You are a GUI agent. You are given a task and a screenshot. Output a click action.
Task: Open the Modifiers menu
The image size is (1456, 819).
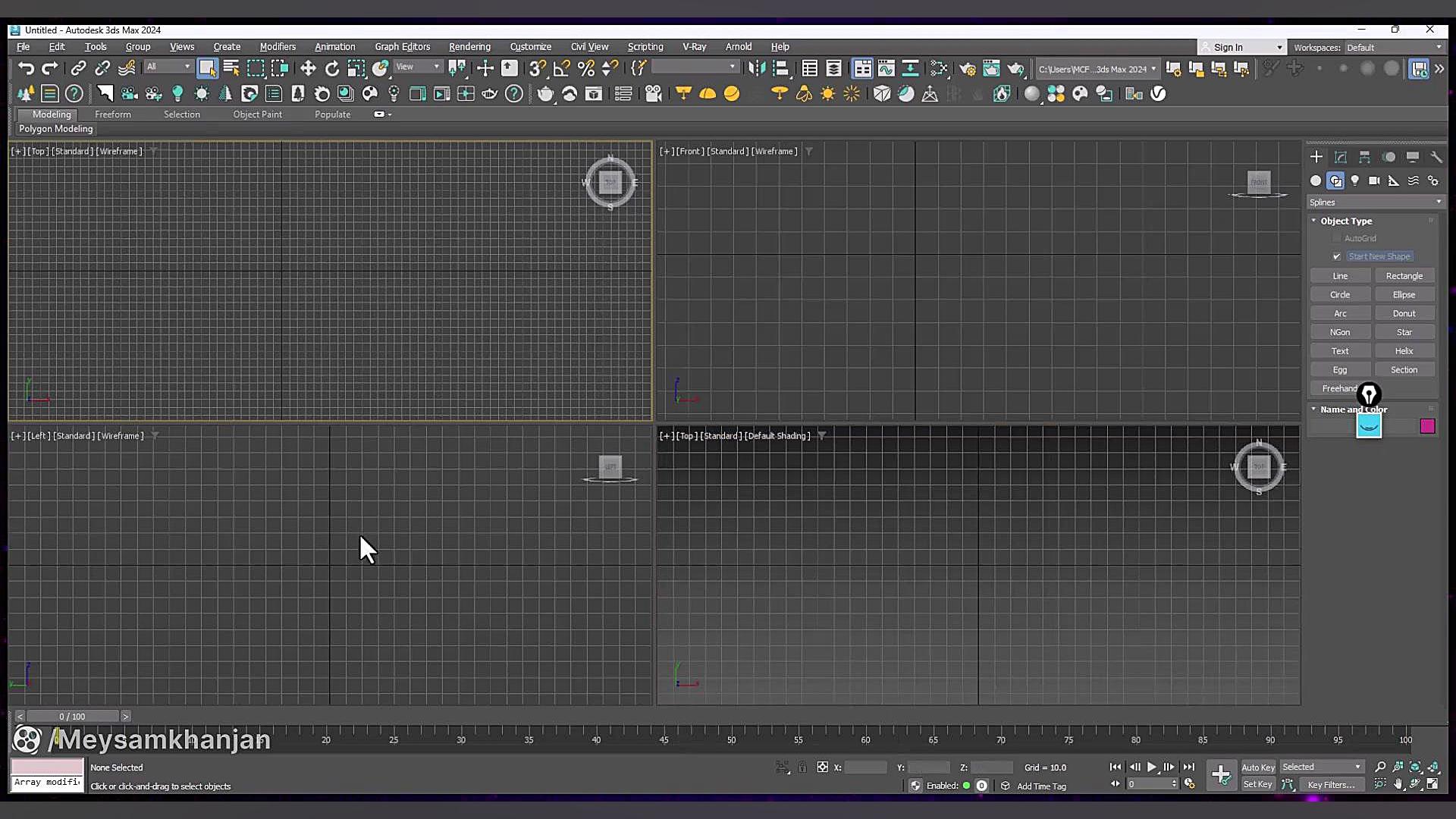tap(278, 47)
